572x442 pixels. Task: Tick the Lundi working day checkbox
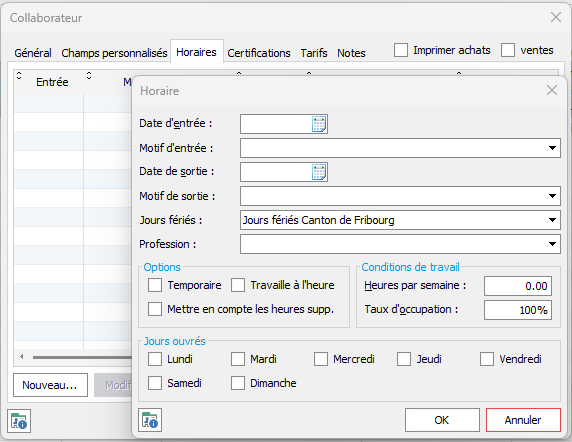[x=155, y=359]
